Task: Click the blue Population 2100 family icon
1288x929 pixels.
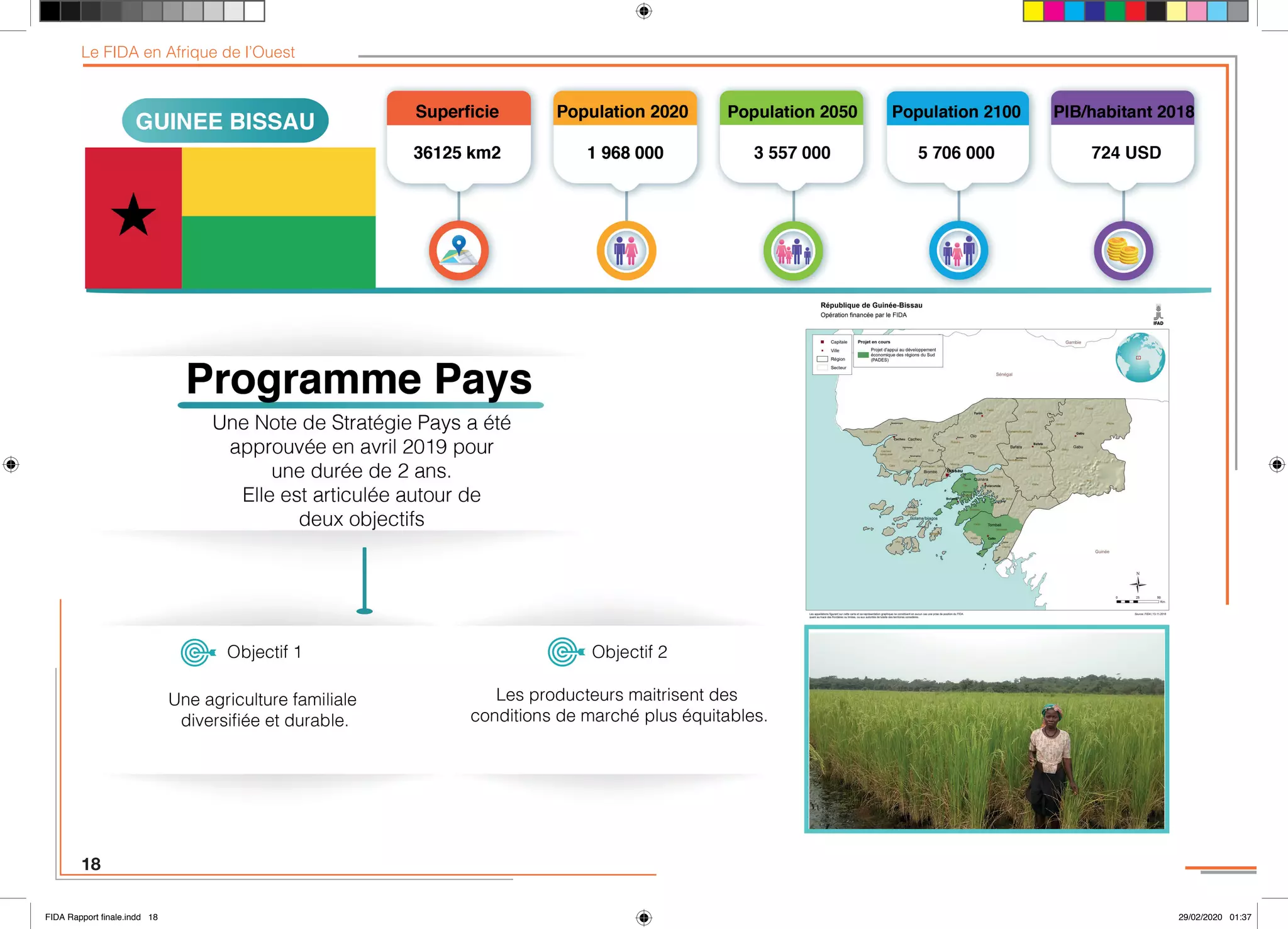Action: [x=958, y=250]
